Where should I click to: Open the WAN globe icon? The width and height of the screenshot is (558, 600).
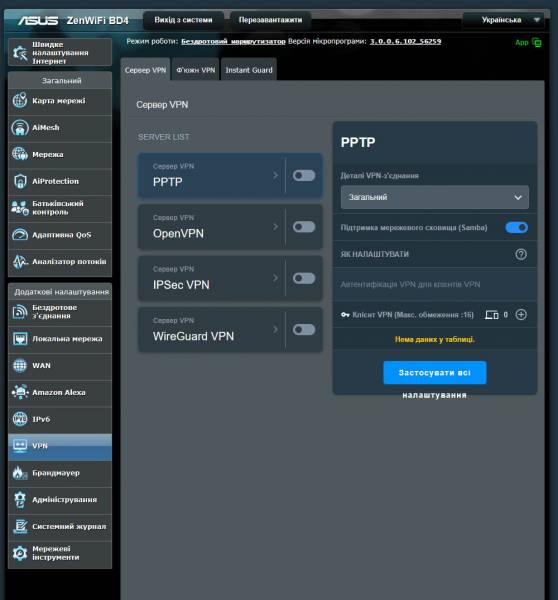click(20, 365)
